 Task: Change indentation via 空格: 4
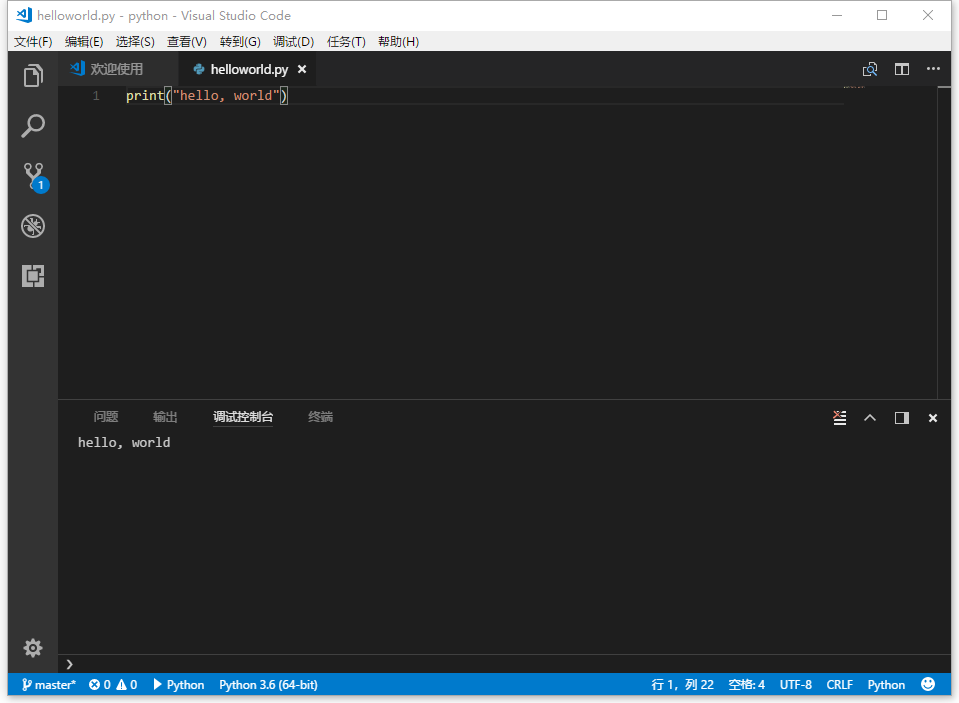coord(746,685)
